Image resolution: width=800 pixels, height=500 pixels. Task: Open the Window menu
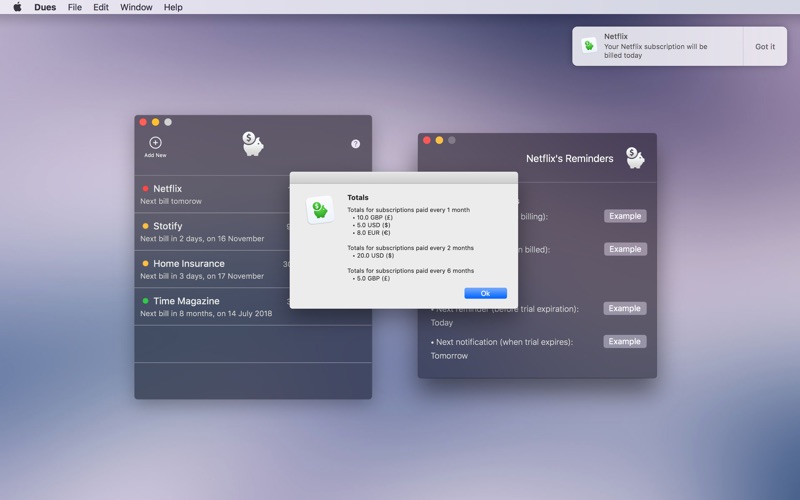click(136, 7)
